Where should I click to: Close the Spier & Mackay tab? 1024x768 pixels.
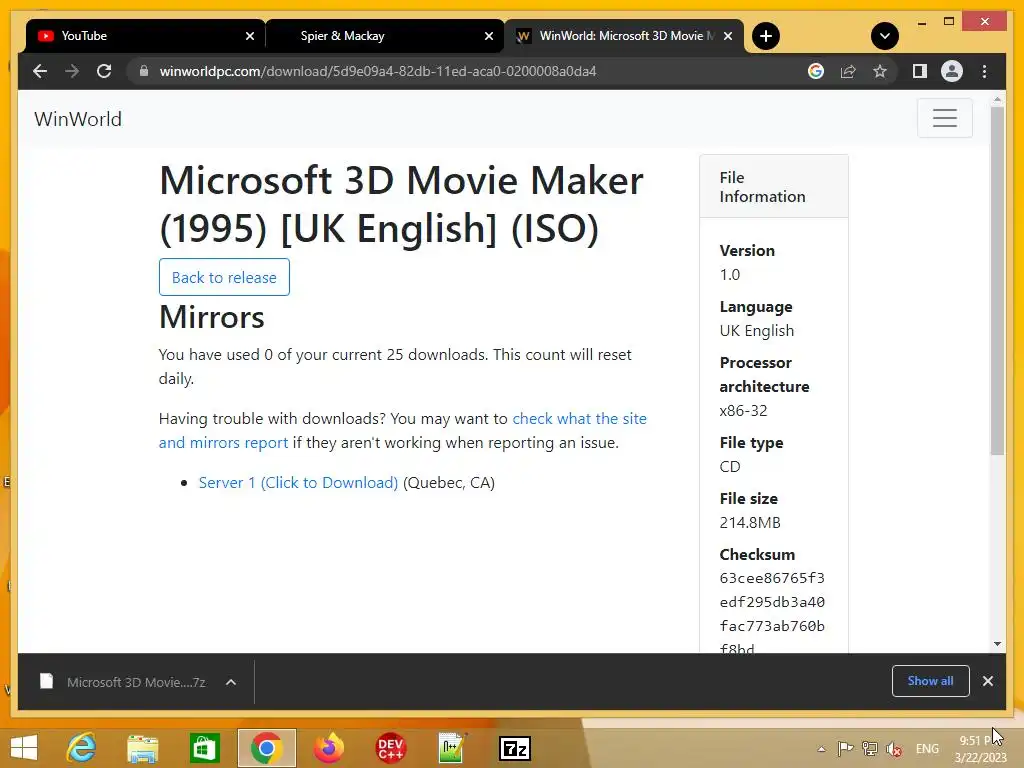click(488, 36)
